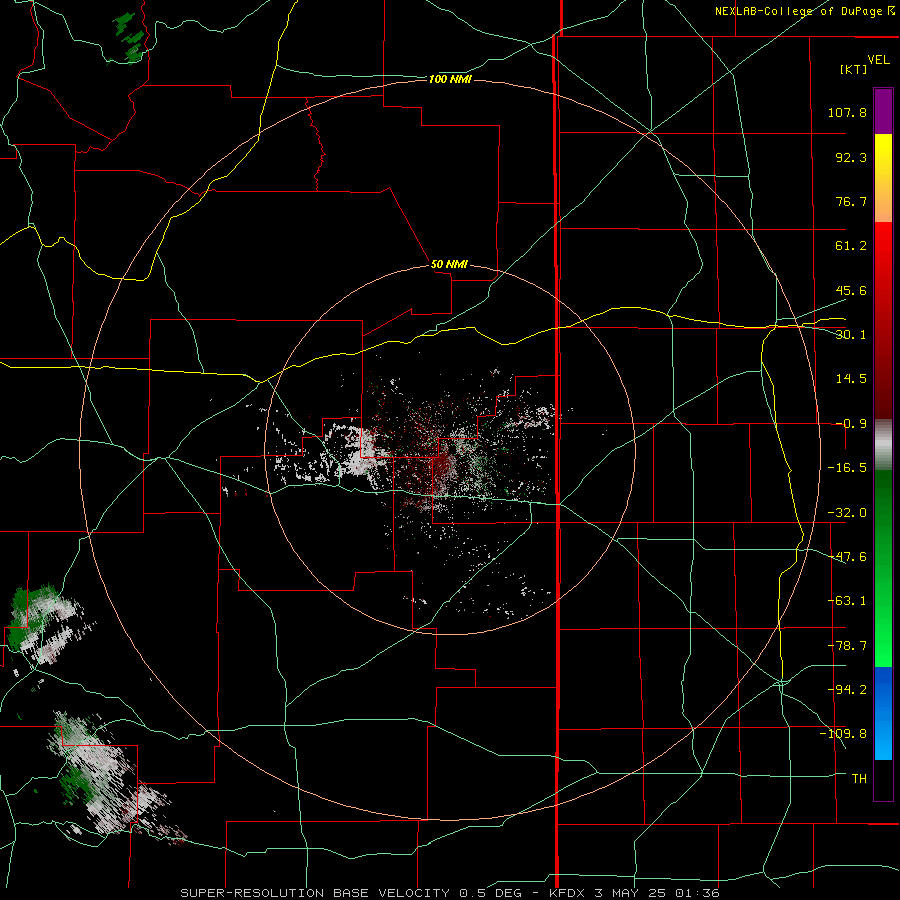Screen dimensions: 900x900
Task: Click the 50 NMI range ring label
Action: pos(449,264)
